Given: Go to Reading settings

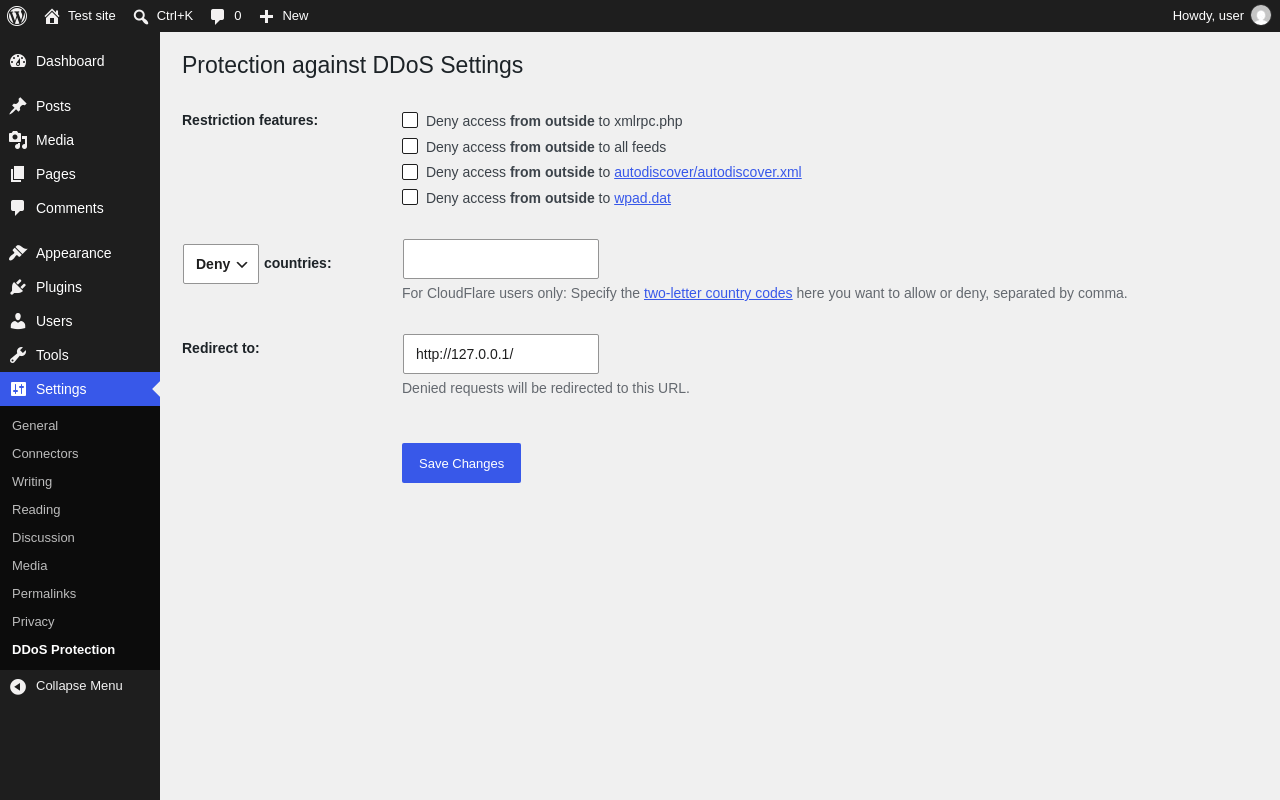Looking at the screenshot, I should (x=36, y=509).
